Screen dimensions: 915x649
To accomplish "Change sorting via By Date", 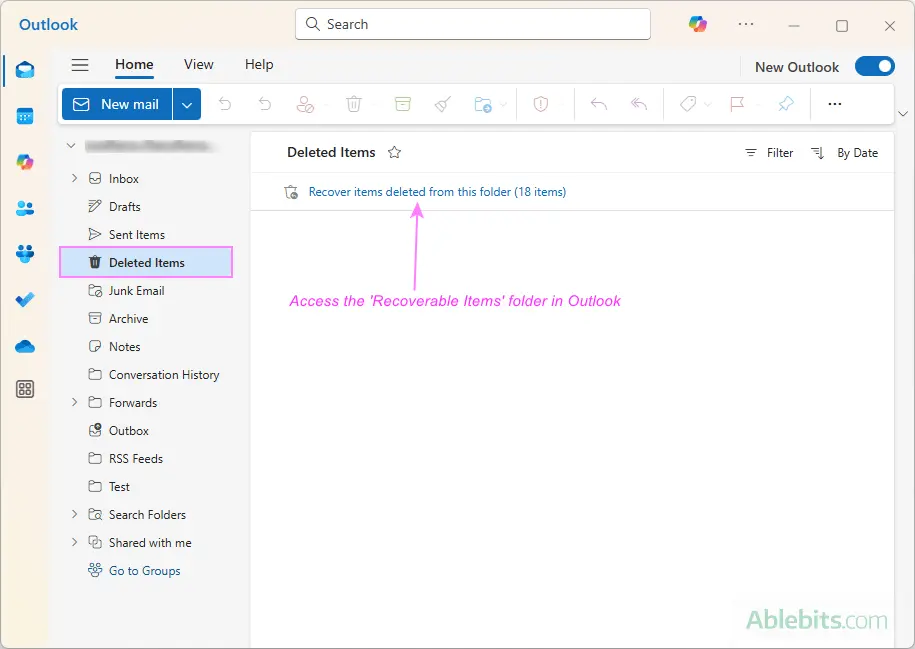I will [x=844, y=153].
